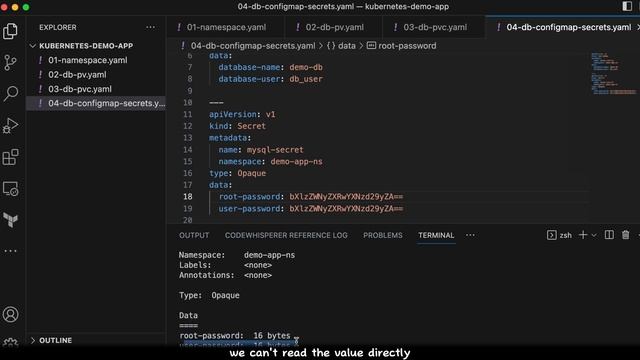Viewport: 640px width, 360px height.
Task: Open 01-namespace.yaml in the explorer tree
Action: click(96, 60)
